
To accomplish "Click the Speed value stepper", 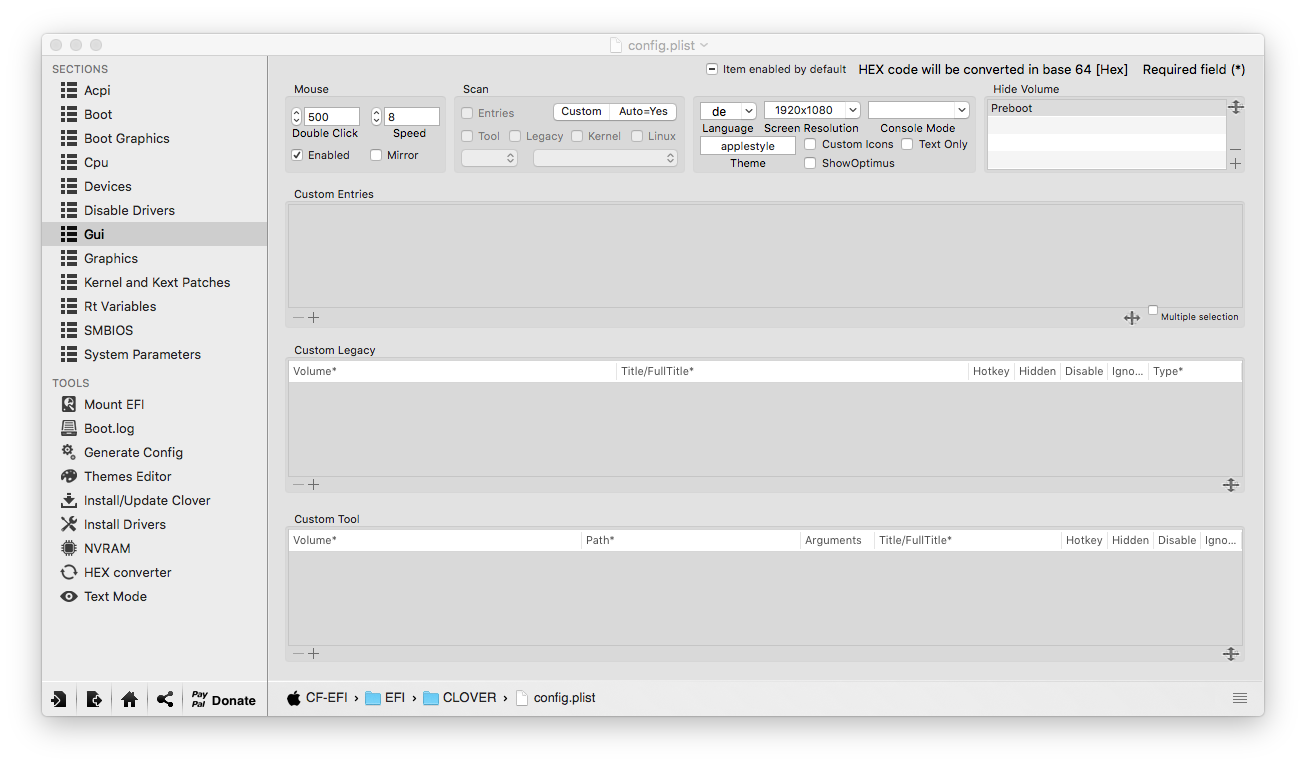I will [x=377, y=117].
